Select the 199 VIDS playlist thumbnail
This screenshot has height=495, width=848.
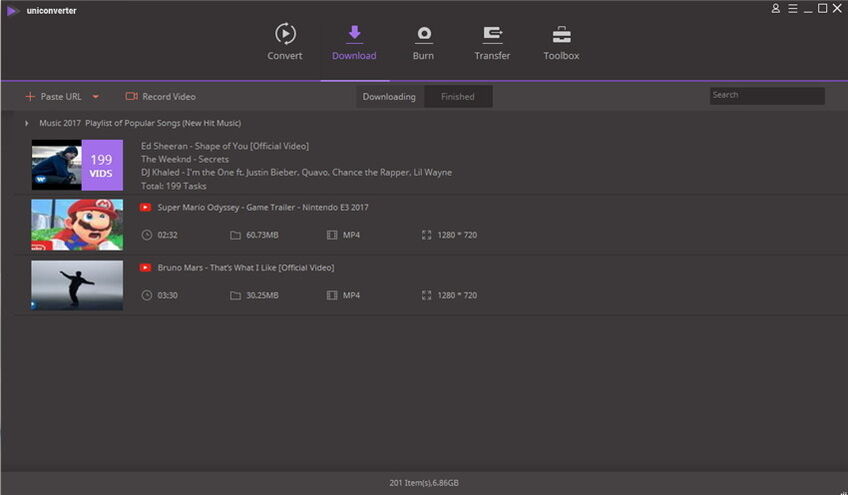click(x=77, y=165)
